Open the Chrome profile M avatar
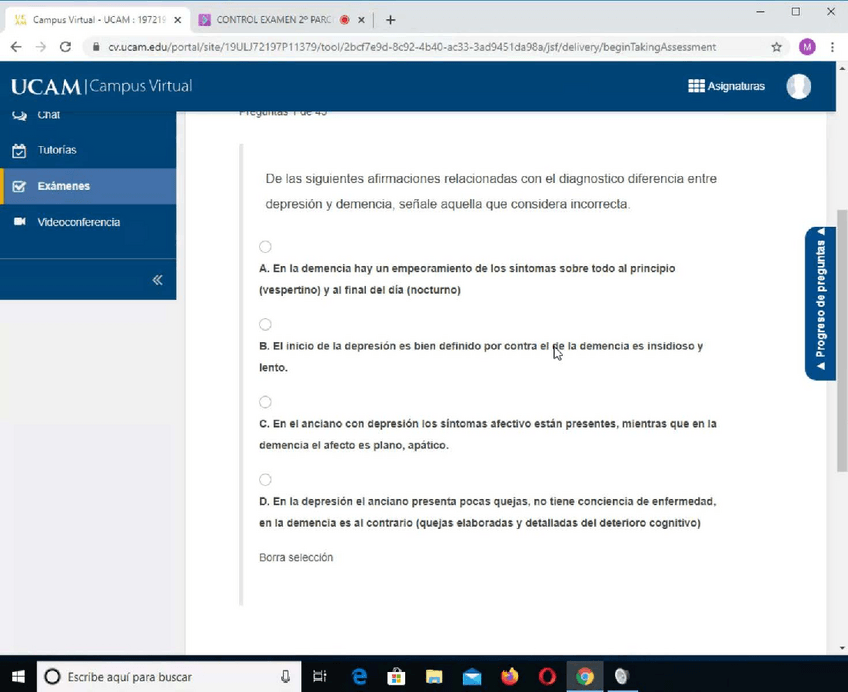Viewport: 848px width, 692px height. [x=807, y=47]
